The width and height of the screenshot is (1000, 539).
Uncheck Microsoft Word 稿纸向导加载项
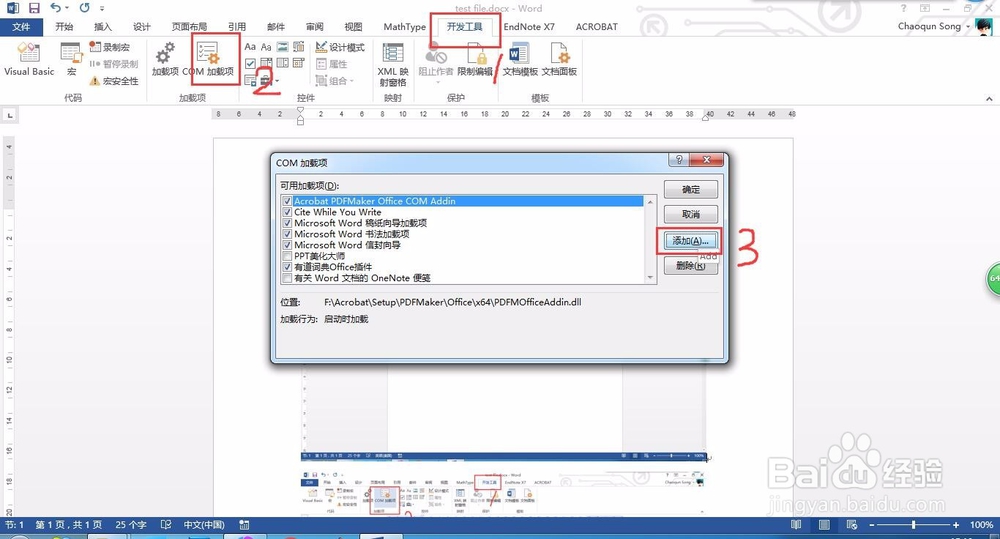pos(287,223)
